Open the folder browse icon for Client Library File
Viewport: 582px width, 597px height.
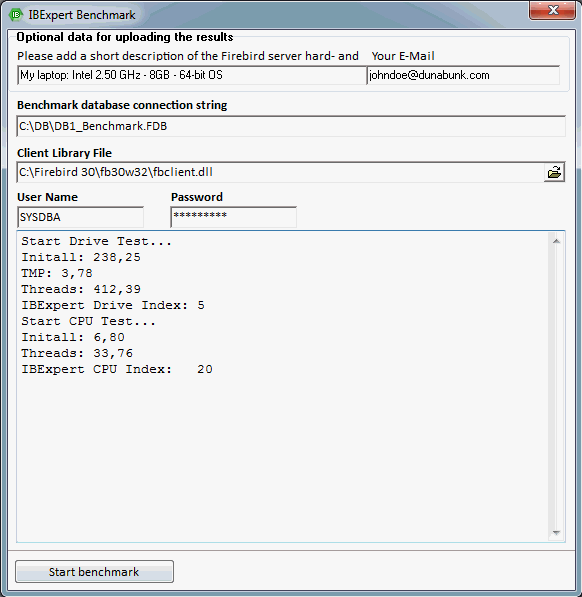(x=554, y=172)
